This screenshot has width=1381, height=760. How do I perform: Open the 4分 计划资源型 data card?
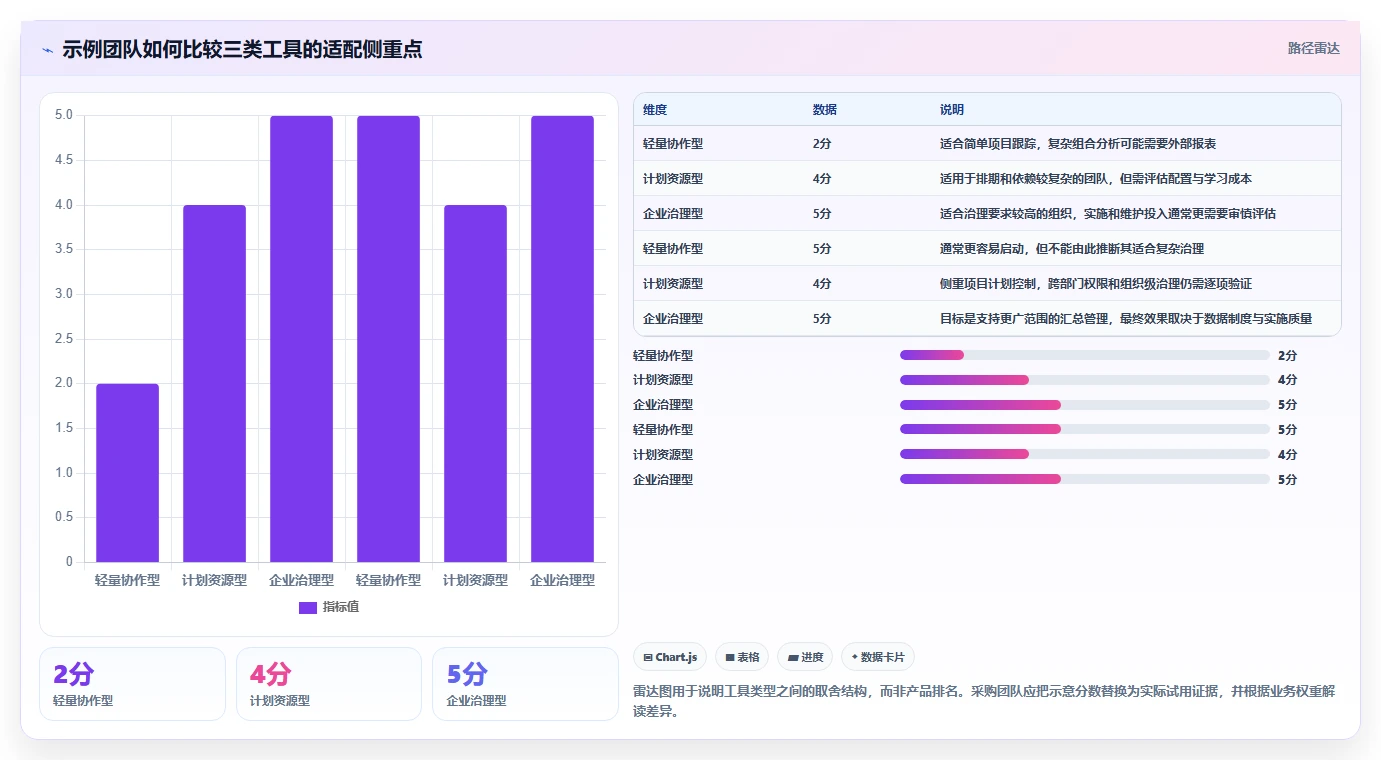pos(329,684)
